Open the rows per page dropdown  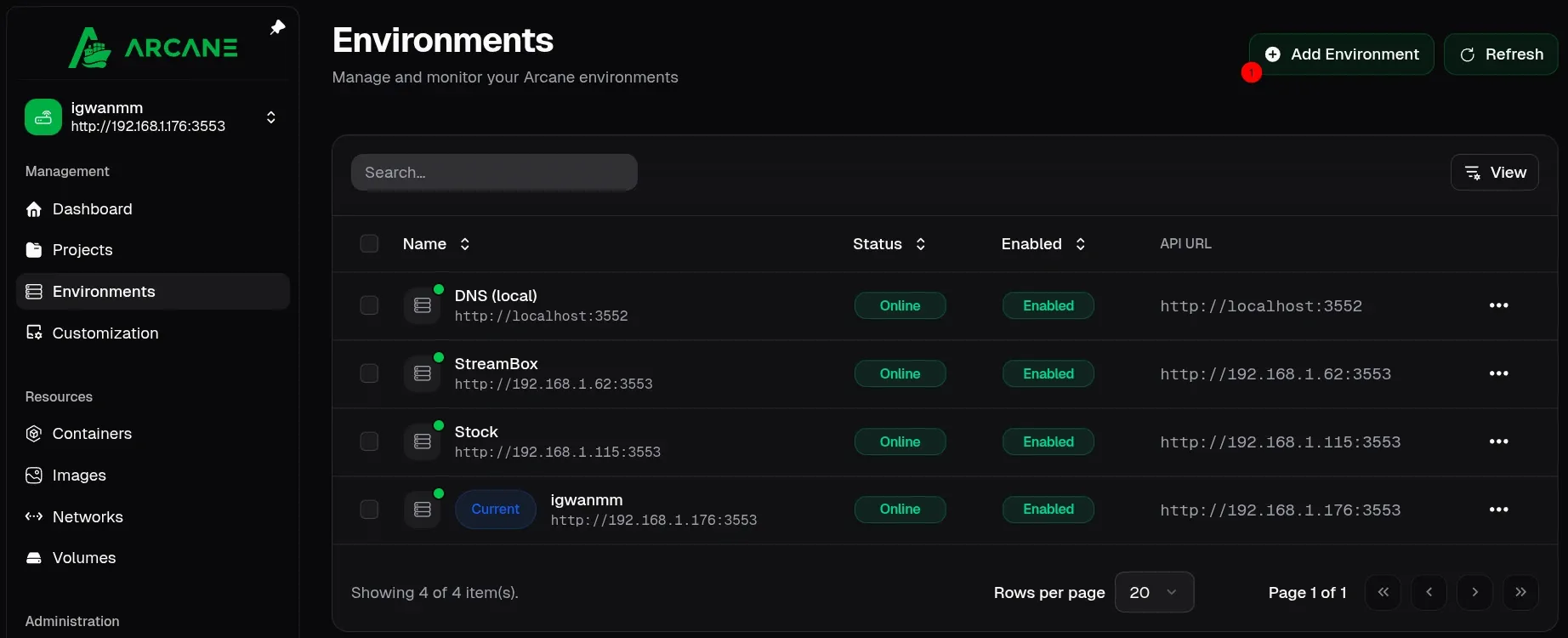(1154, 592)
